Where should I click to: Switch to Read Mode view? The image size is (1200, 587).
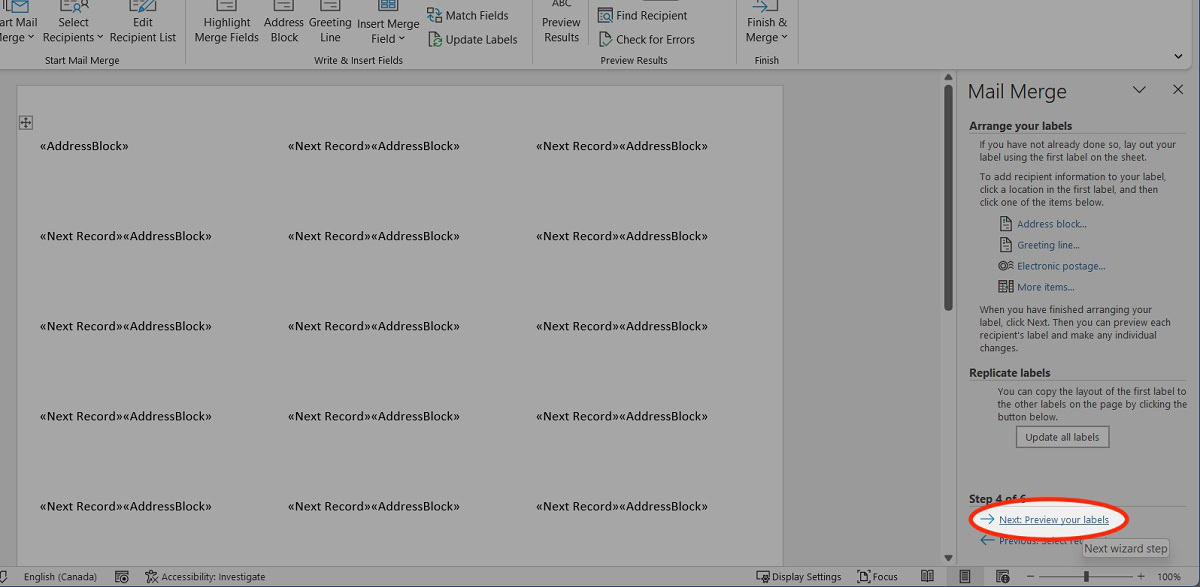pos(928,577)
